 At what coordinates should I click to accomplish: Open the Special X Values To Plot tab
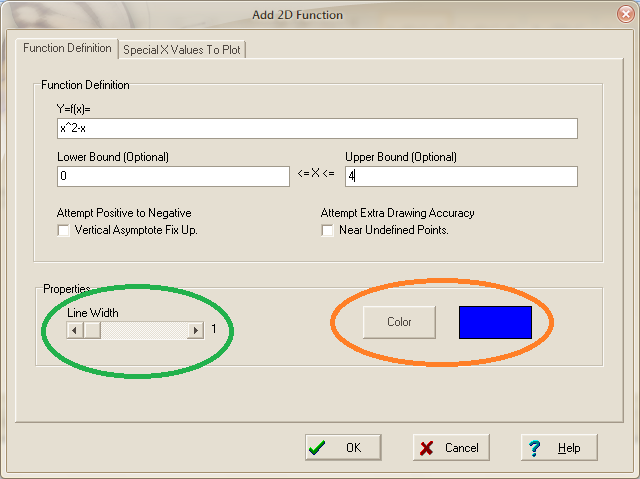[x=182, y=49]
